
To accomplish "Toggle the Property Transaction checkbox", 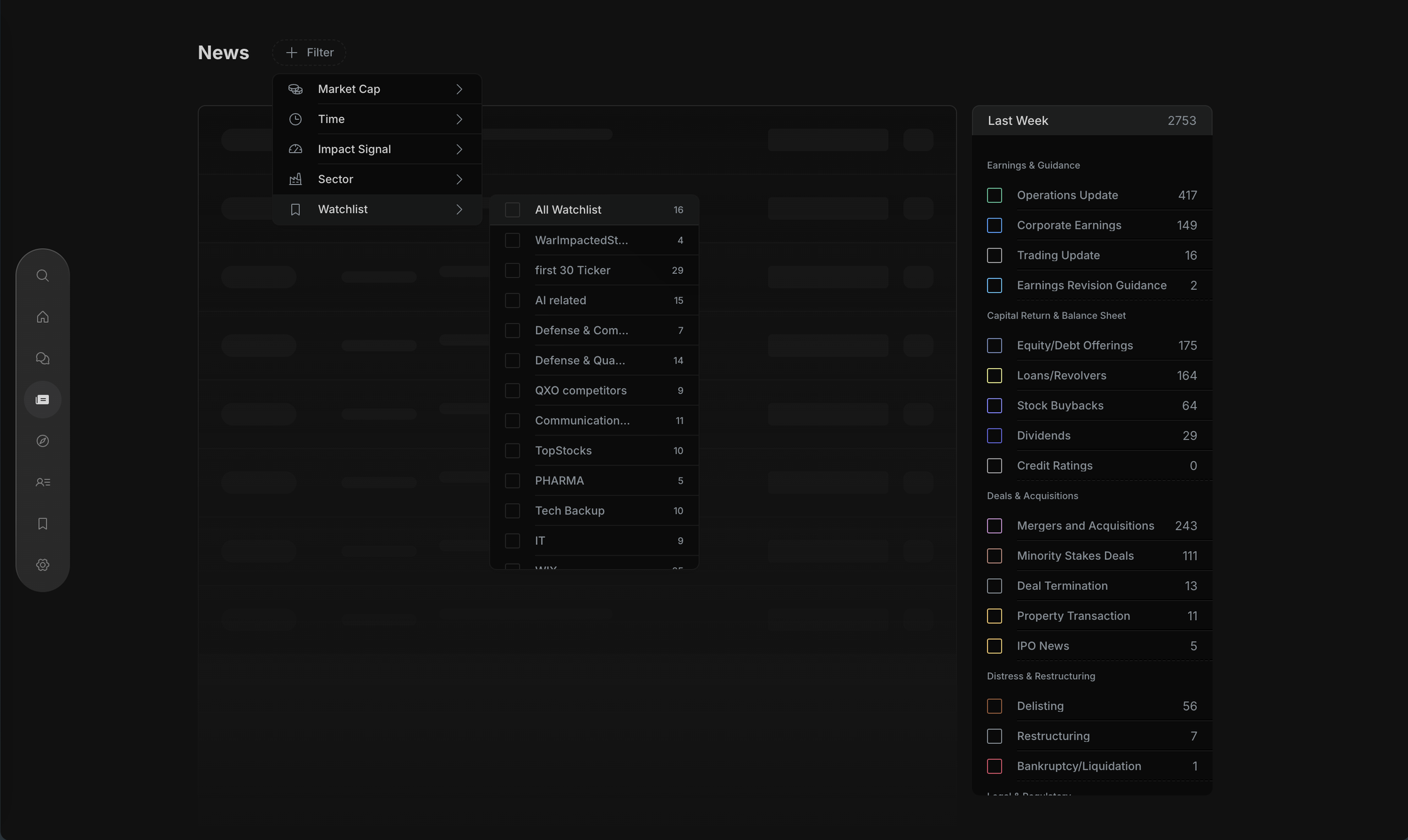I will tap(994, 616).
